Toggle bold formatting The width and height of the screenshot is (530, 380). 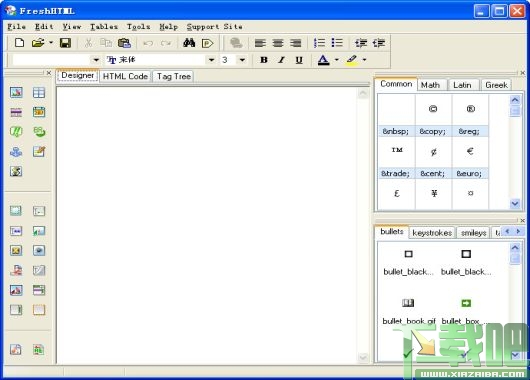pos(264,60)
